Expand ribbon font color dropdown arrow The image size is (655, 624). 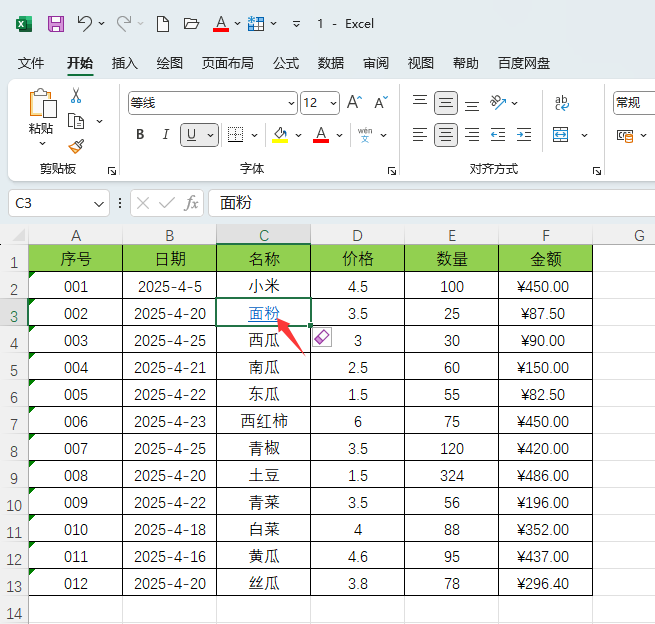point(339,135)
